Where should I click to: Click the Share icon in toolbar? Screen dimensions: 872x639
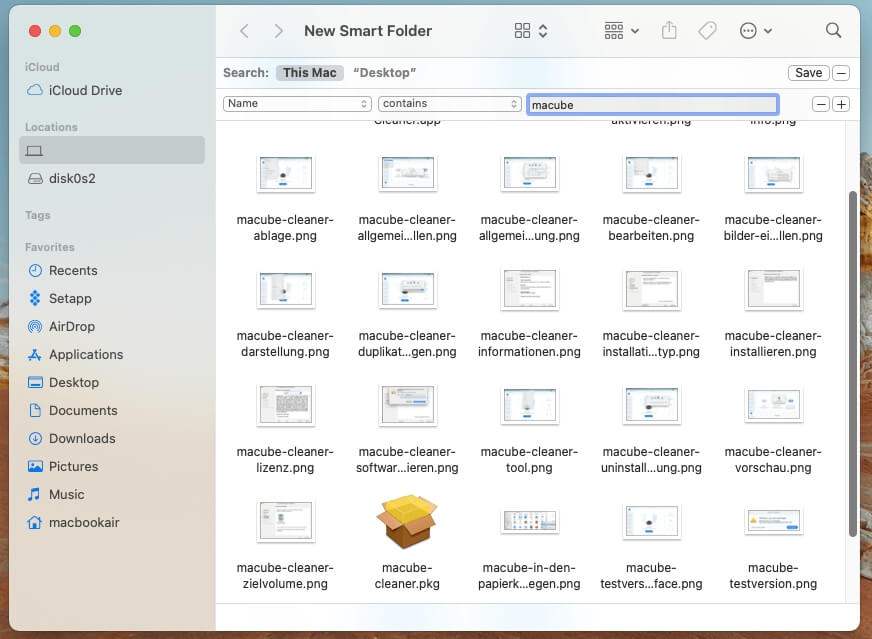coord(669,30)
